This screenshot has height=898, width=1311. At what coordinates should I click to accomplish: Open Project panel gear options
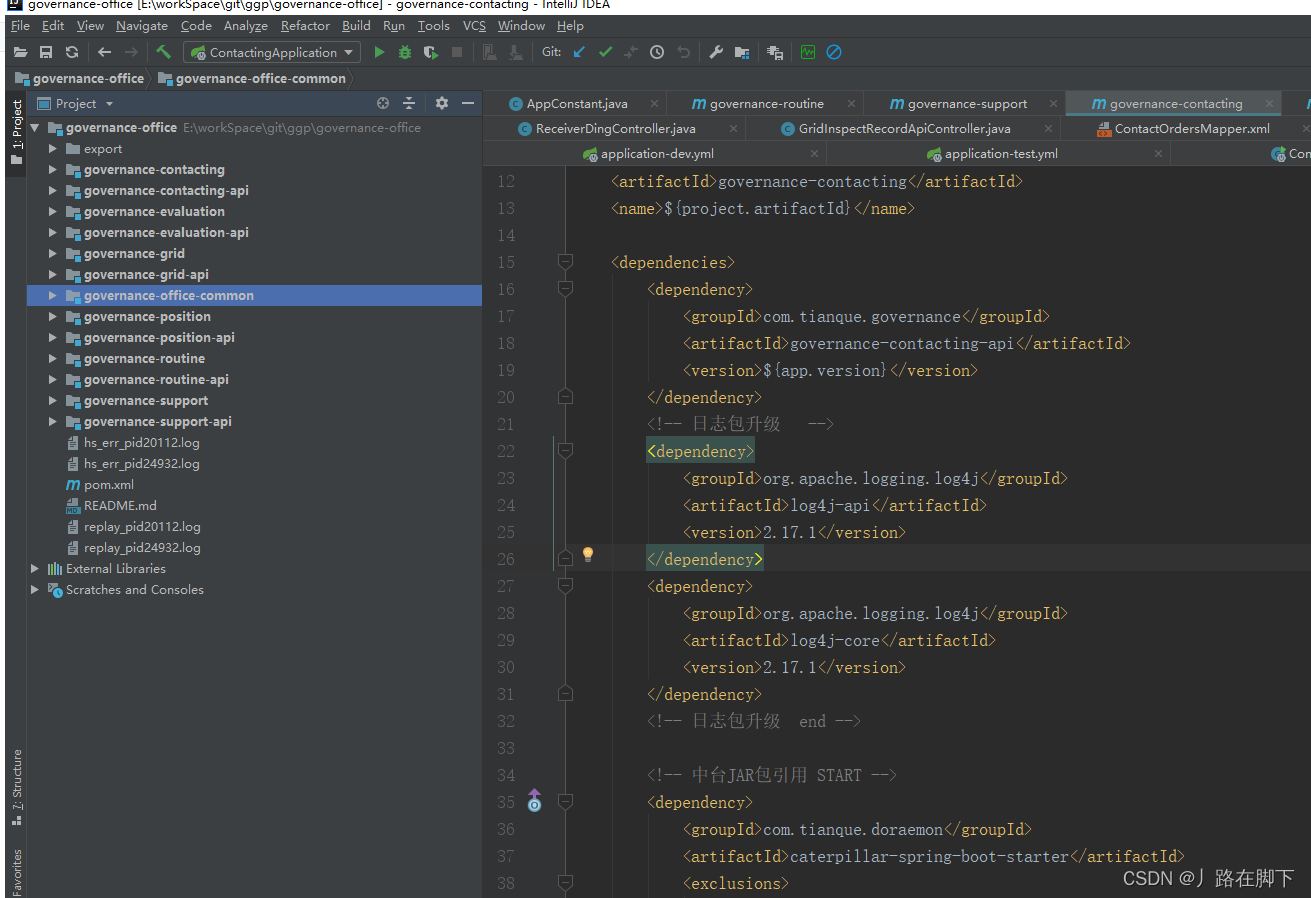(x=442, y=103)
